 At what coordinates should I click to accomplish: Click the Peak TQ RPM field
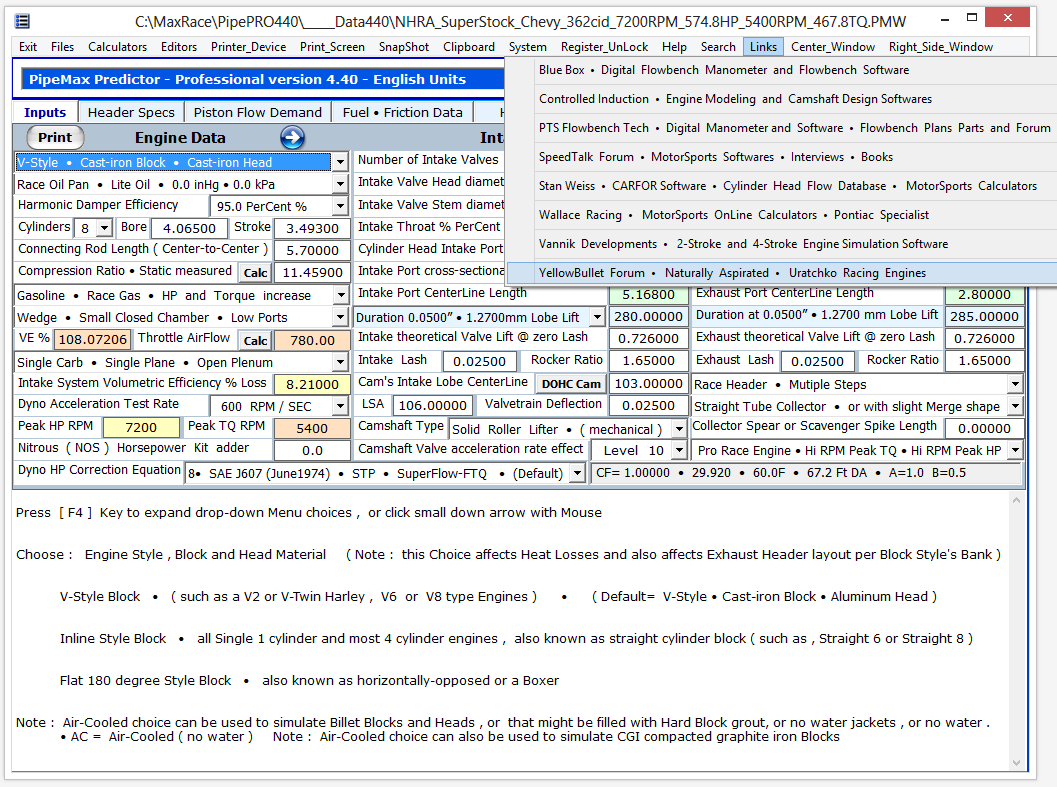coord(312,428)
